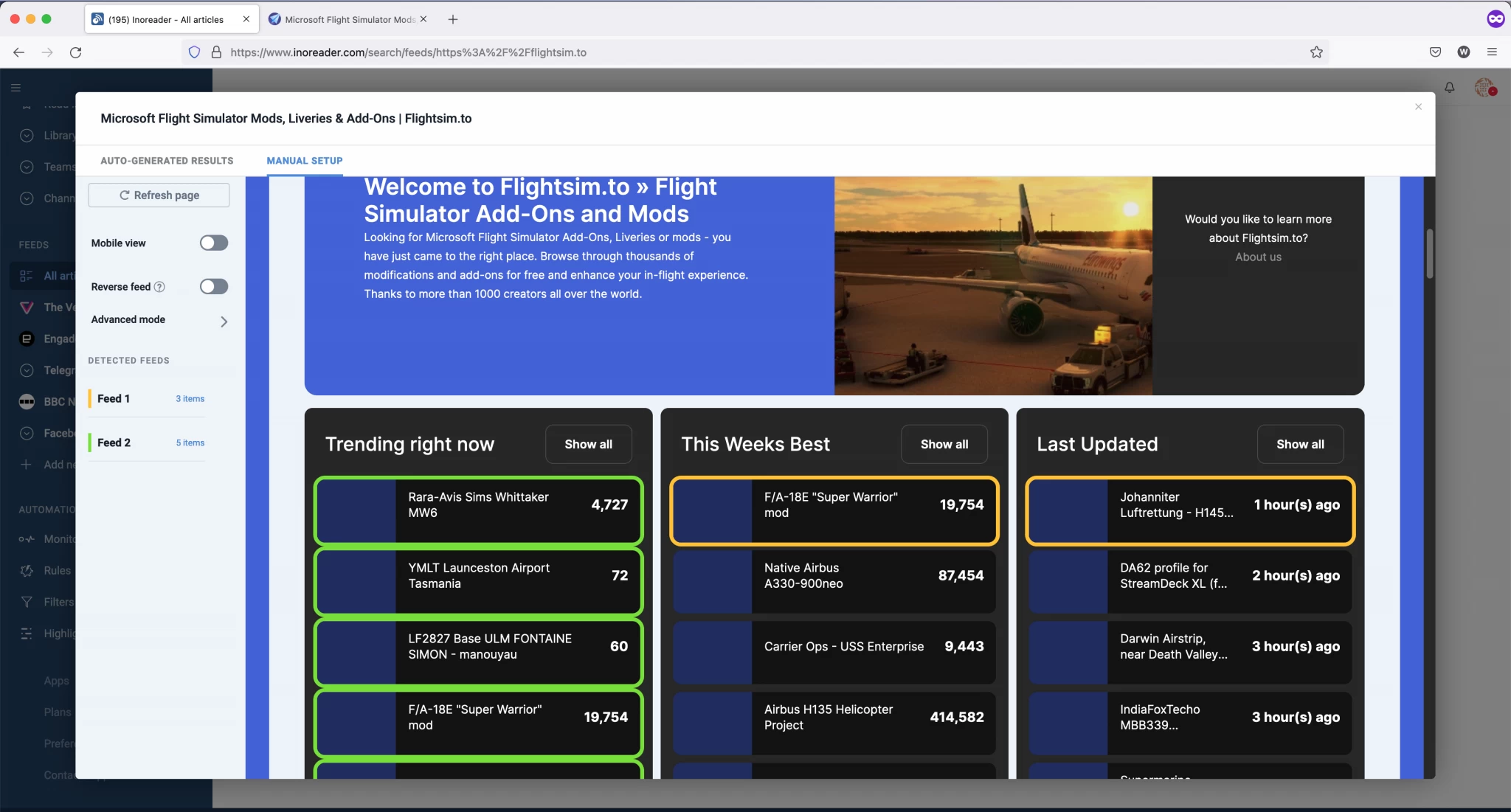1511x812 pixels.
Task: Show all trending items
Action: click(x=588, y=443)
